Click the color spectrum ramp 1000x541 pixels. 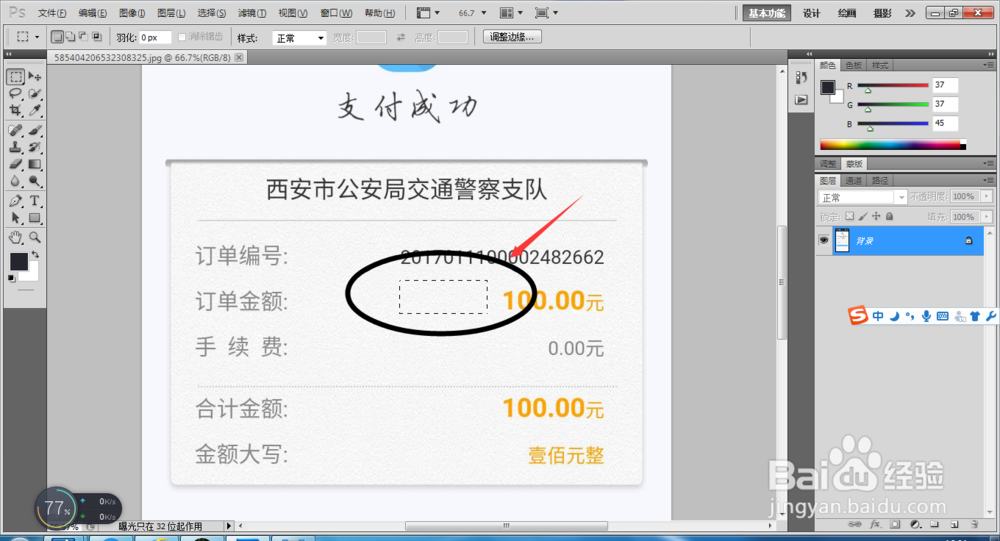pyautogui.click(x=893, y=145)
